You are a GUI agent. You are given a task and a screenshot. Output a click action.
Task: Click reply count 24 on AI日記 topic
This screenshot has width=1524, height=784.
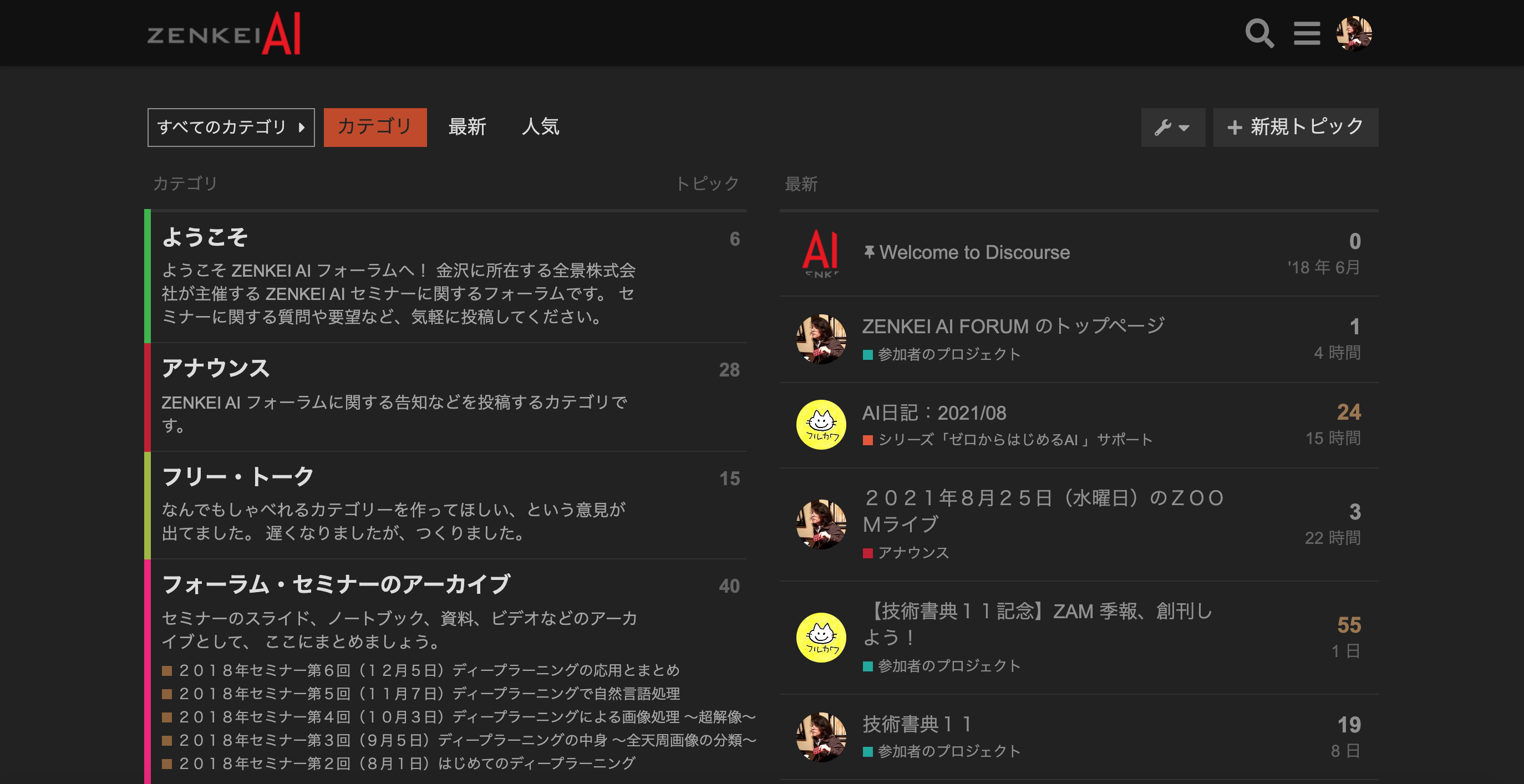(x=1349, y=412)
